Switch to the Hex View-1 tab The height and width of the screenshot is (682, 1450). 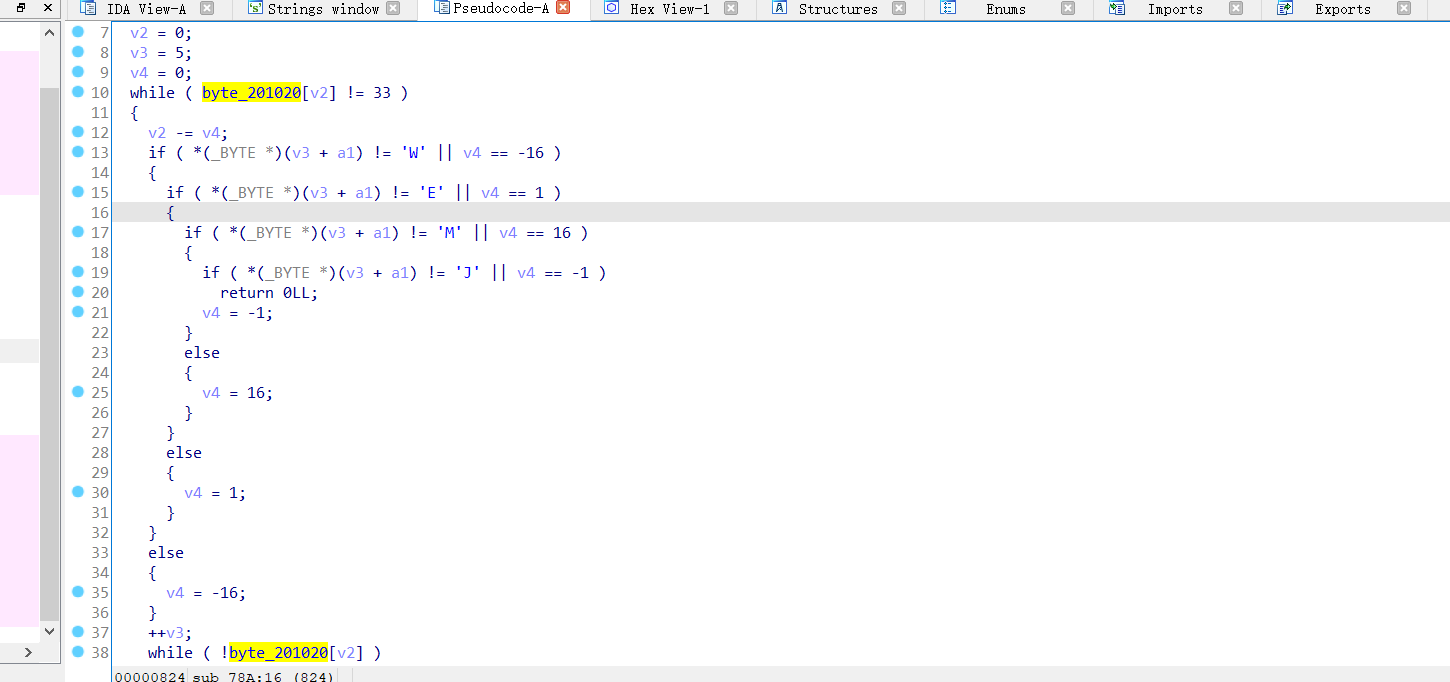(669, 9)
